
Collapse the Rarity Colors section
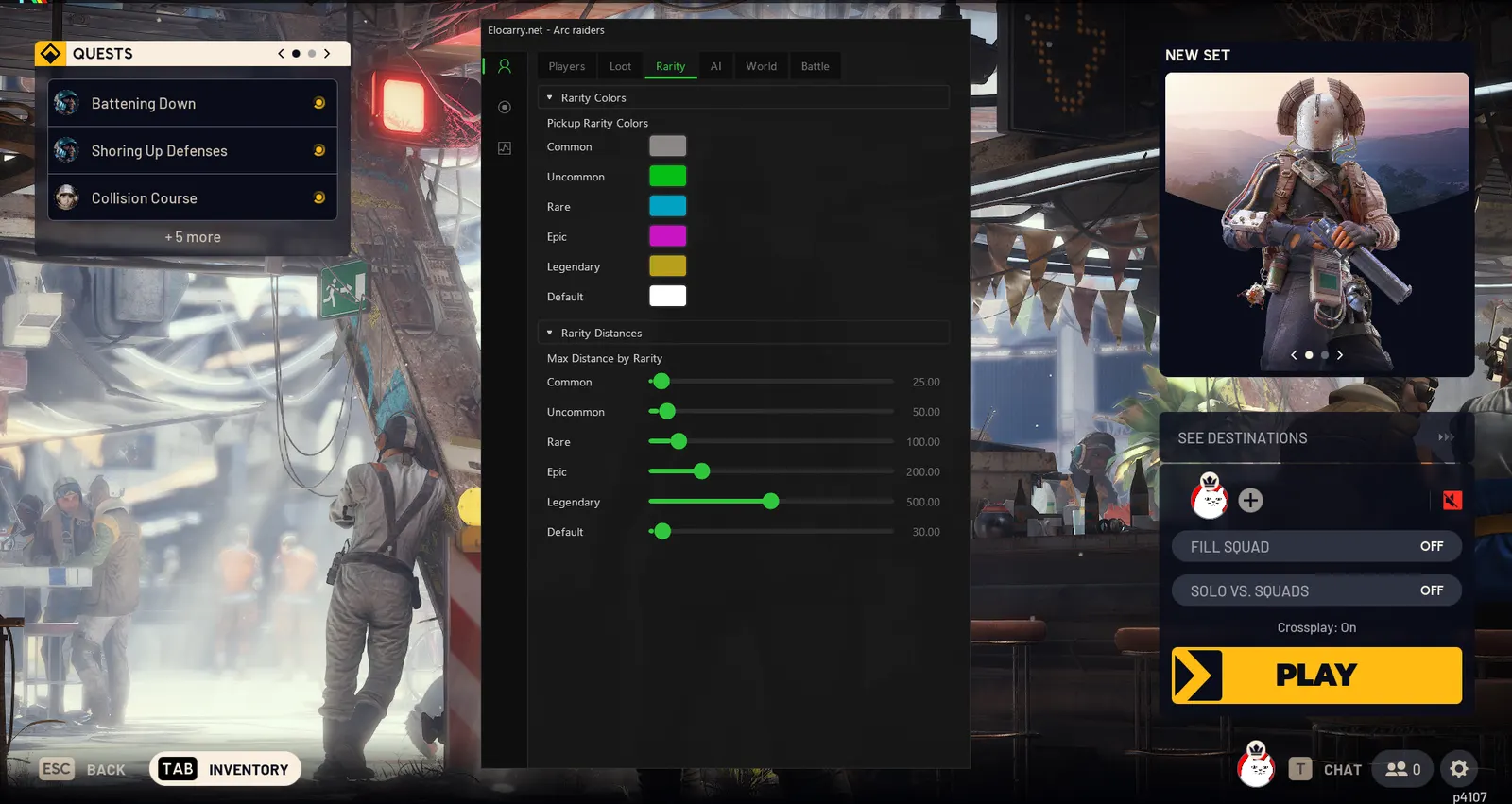click(x=744, y=97)
